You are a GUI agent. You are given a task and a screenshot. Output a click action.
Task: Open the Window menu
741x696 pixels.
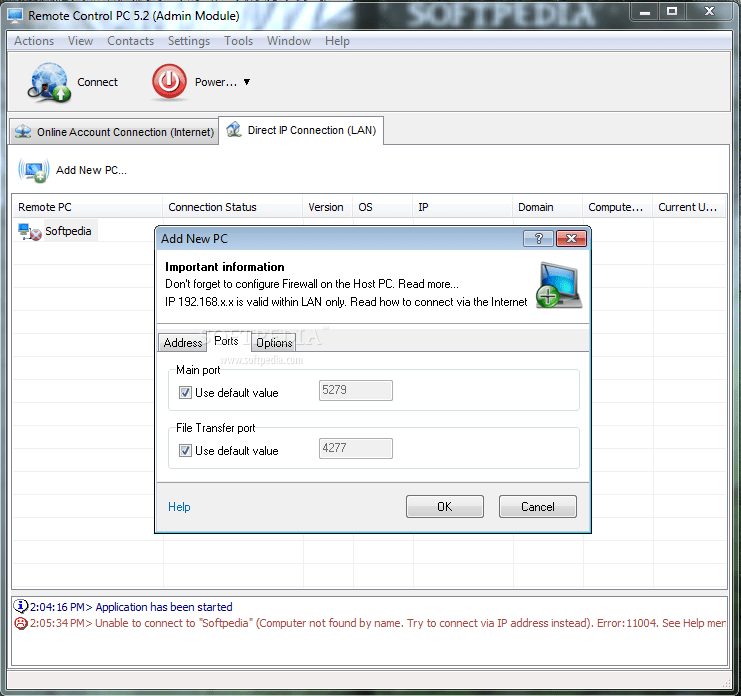tap(289, 41)
